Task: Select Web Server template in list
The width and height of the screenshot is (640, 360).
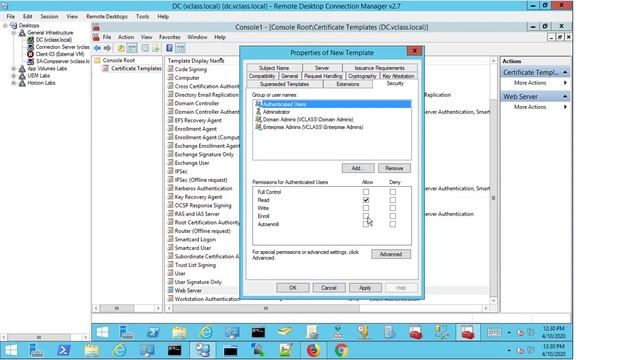Action: 188,291
